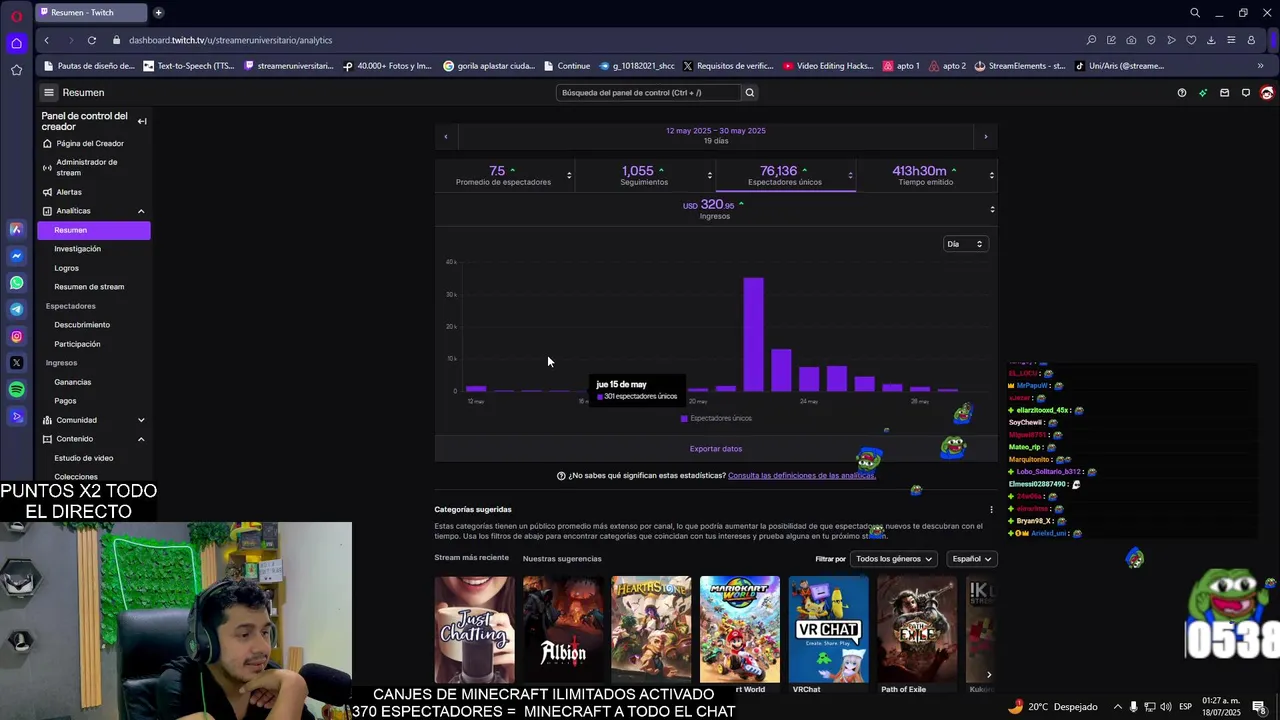Expand the Comunidad sidebar section
Viewport: 1280px width, 720px height.
tap(141, 420)
